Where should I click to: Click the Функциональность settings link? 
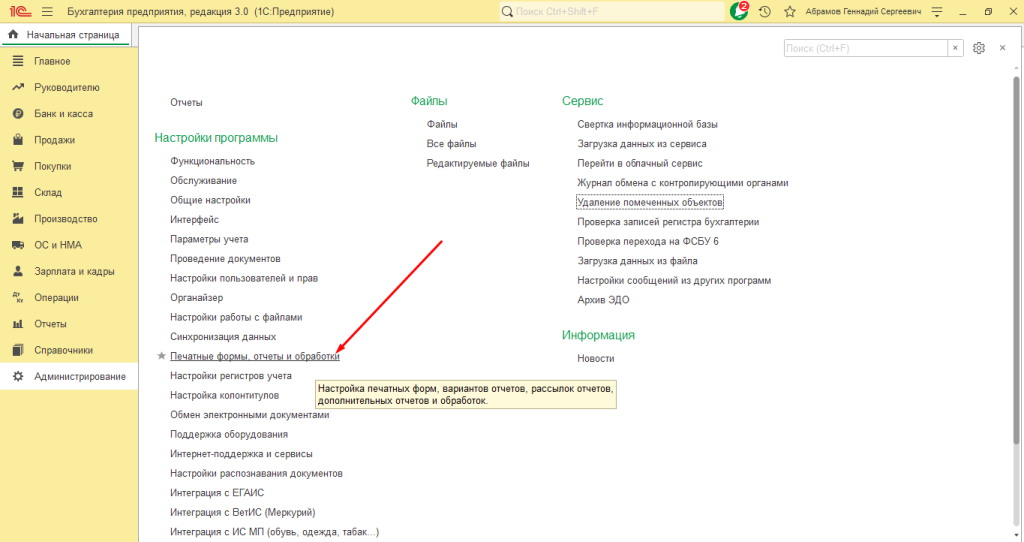tap(212, 161)
